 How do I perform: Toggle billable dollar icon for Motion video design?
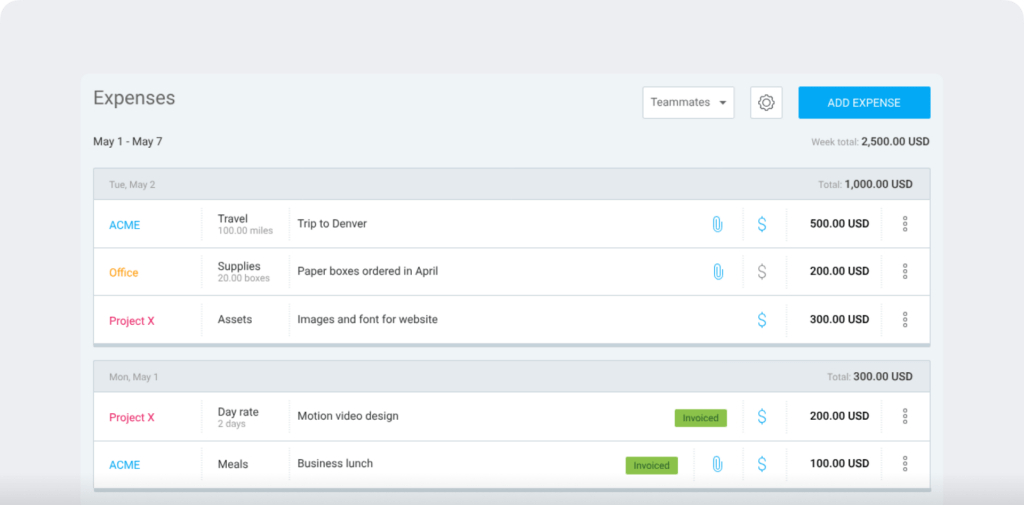761,416
